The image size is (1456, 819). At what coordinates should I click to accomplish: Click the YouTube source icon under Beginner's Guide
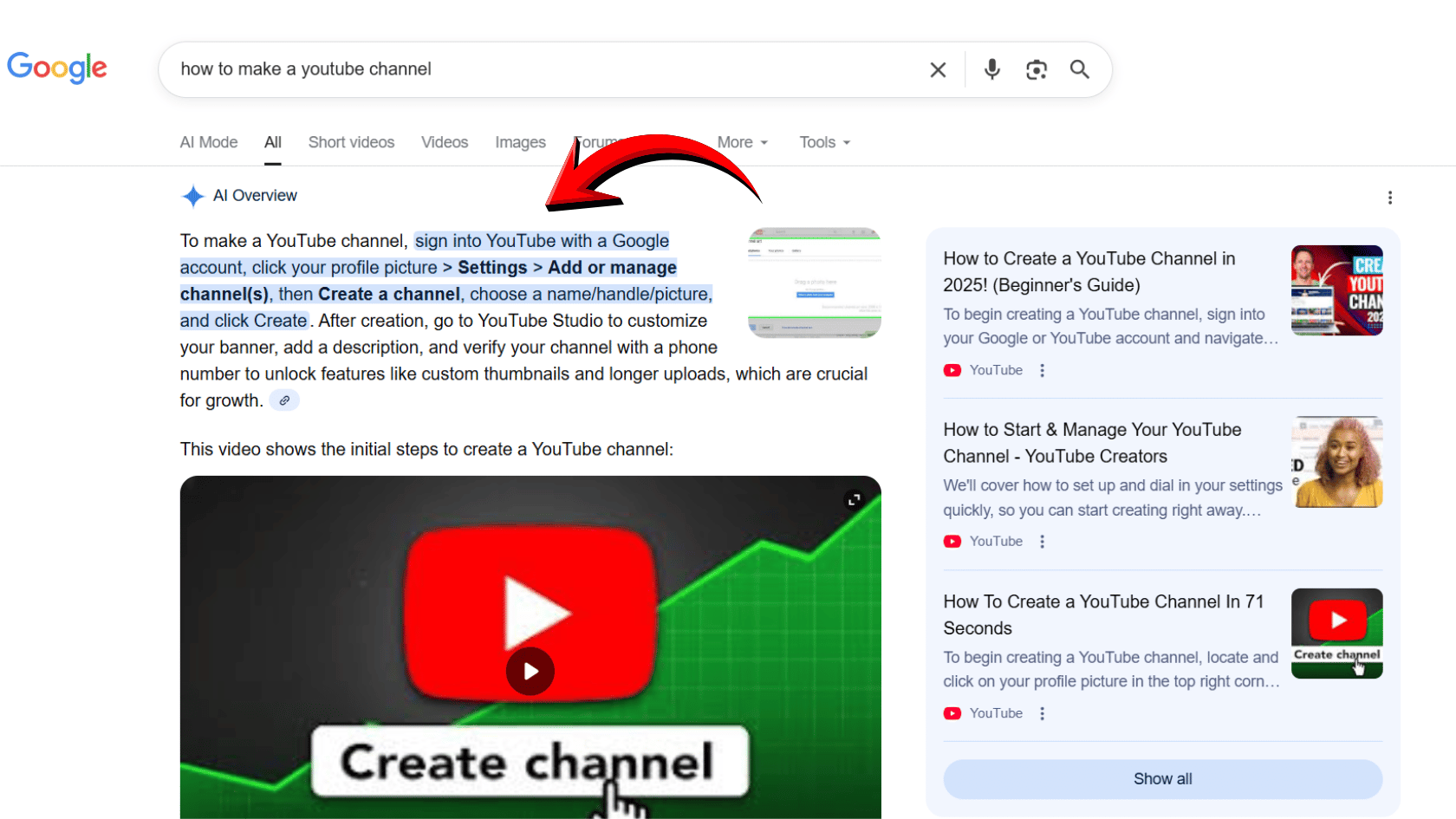(x=952, y=370)
